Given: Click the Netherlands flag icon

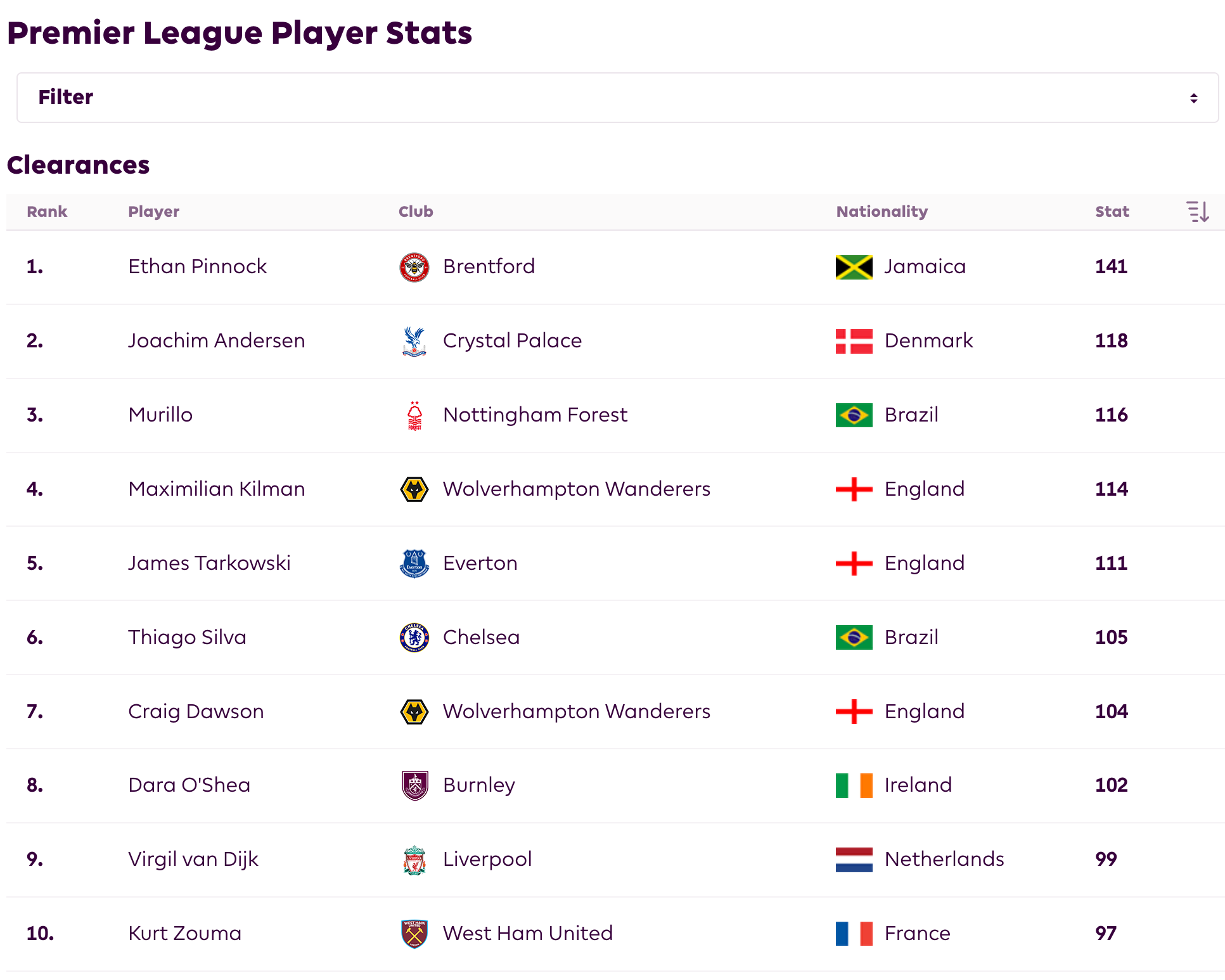Looking at the screenshot, I should coord(854,860).
